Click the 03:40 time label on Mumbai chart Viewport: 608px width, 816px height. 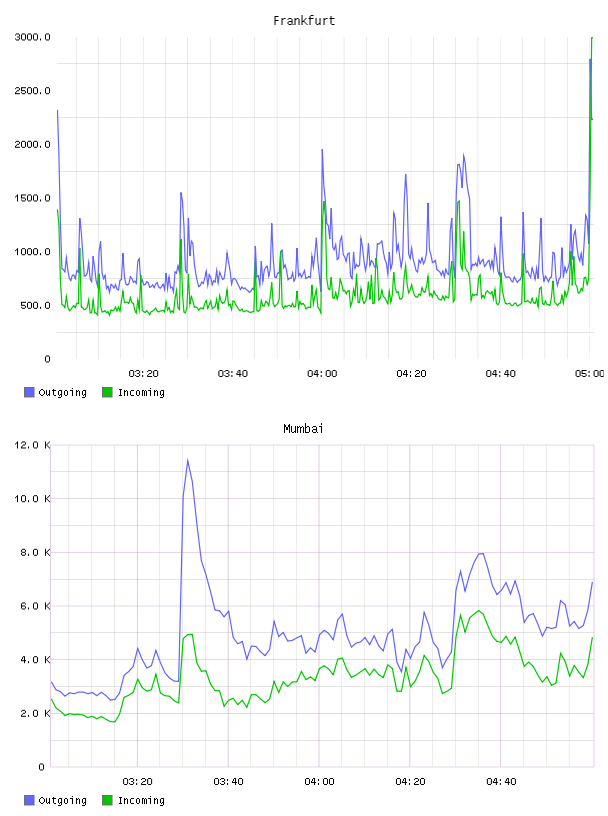[229, 782]
